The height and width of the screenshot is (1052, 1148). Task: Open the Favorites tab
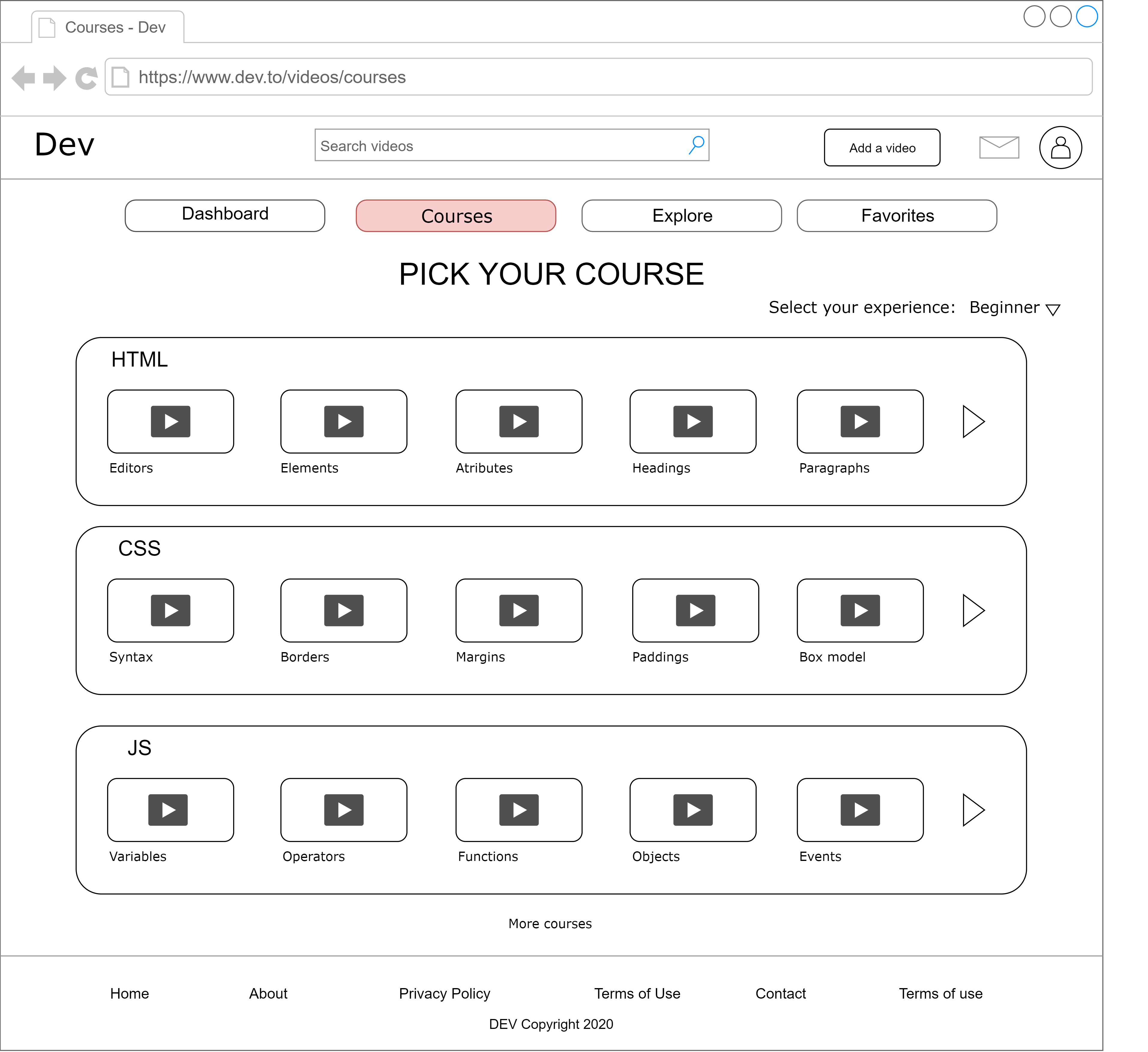point(897,215)
